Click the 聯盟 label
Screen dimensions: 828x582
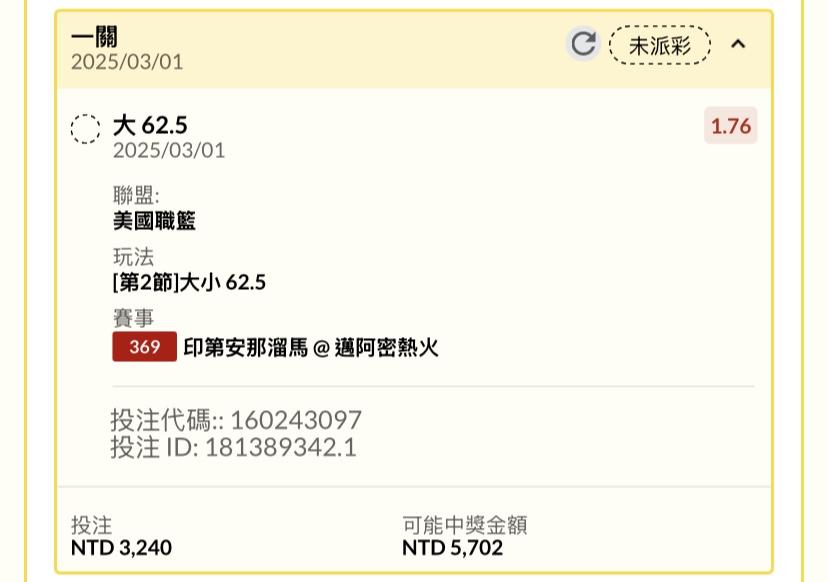[136, 195]
